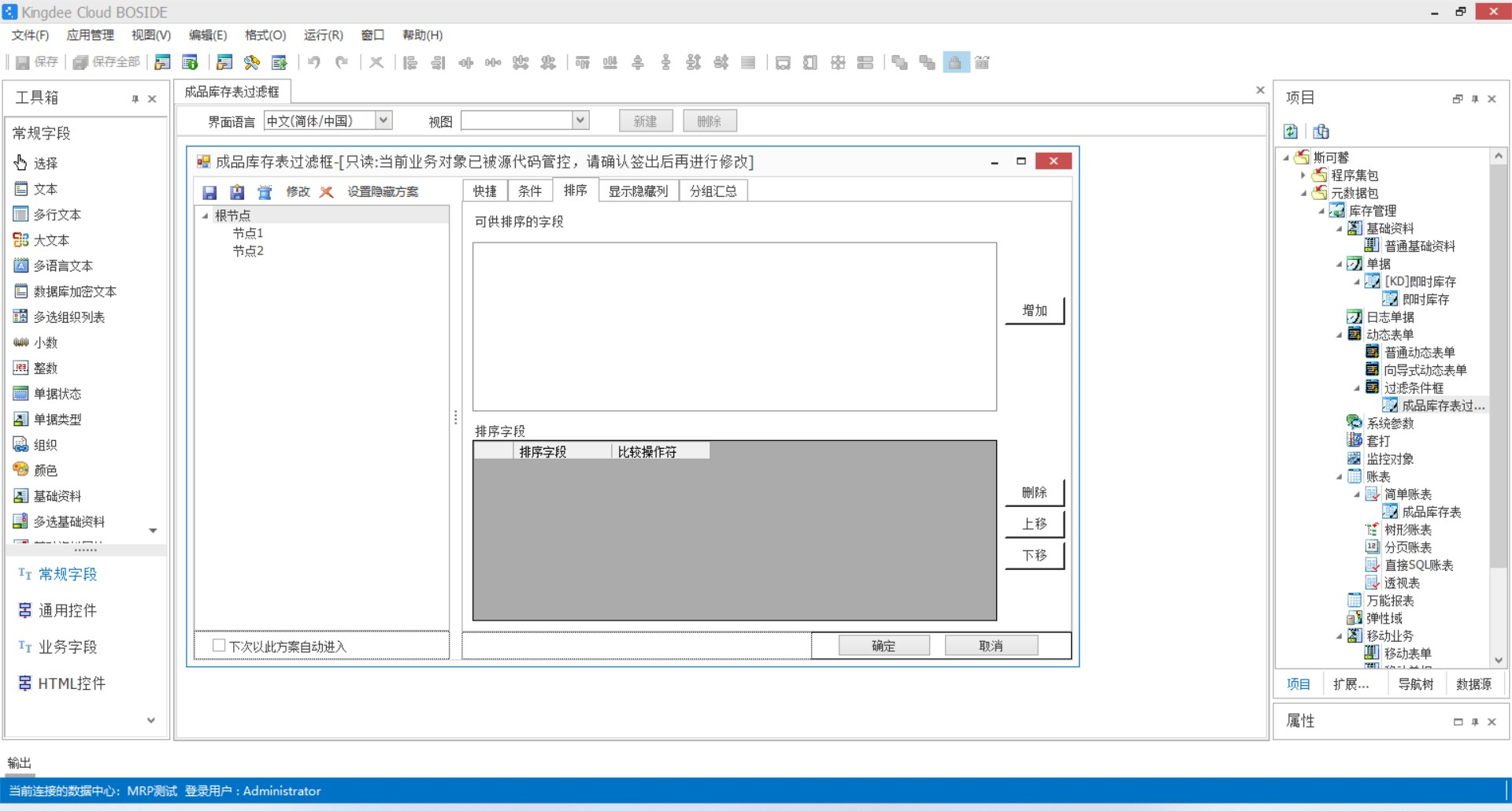
Task: Click 保存全部 in the main toolbar
Action: [x=106, y=62]
